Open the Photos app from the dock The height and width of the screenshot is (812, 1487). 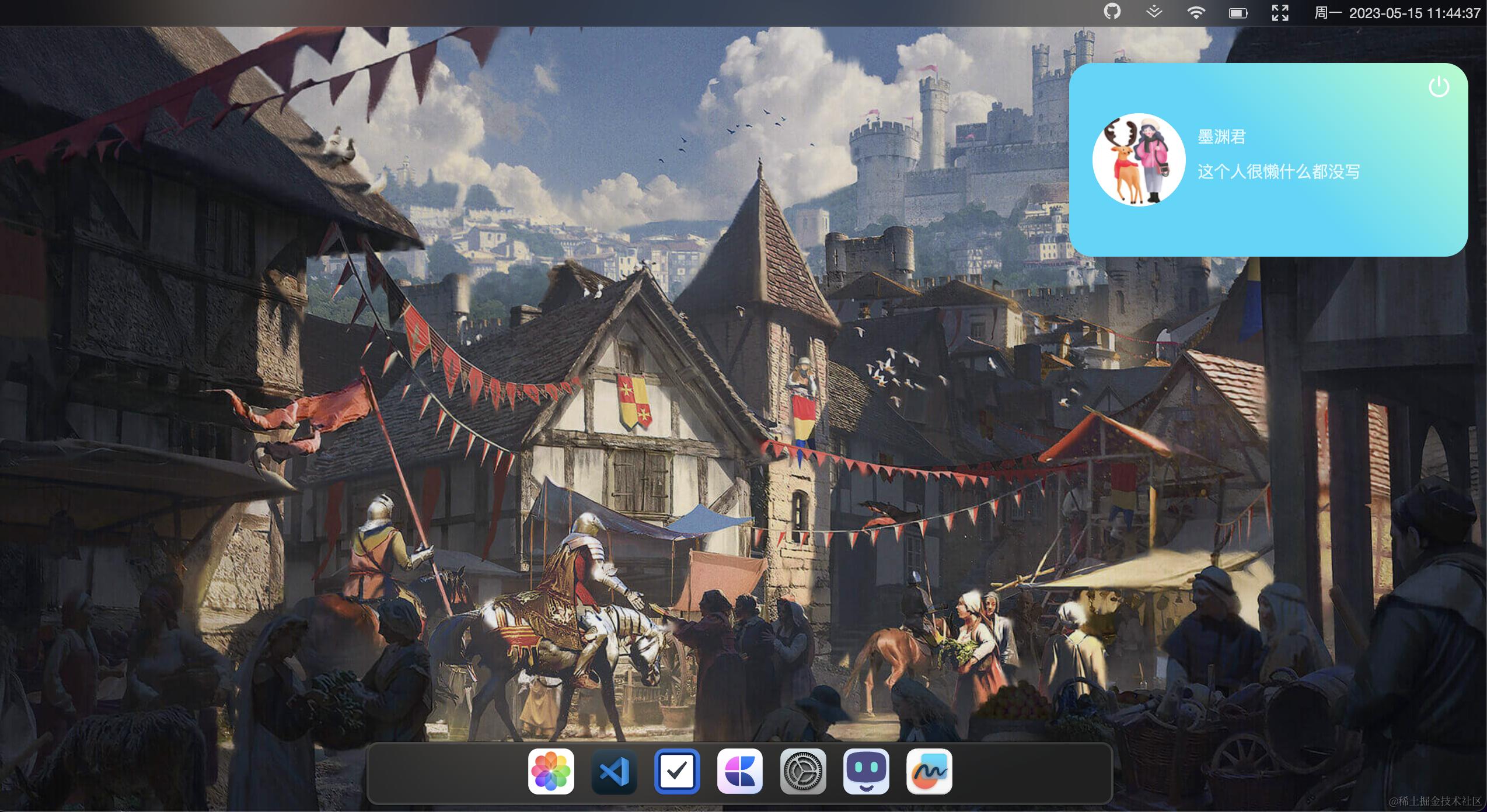click(x=551, y=771)
